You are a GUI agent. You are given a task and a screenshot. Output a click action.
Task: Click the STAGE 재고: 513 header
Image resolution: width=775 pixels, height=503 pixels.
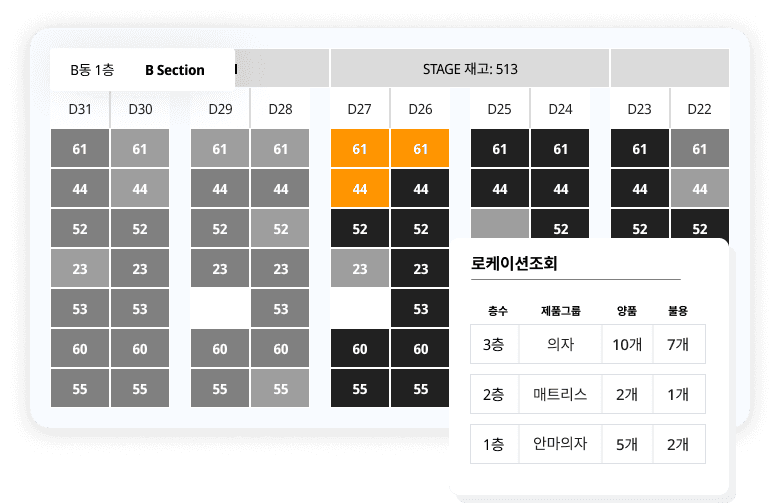470,68
